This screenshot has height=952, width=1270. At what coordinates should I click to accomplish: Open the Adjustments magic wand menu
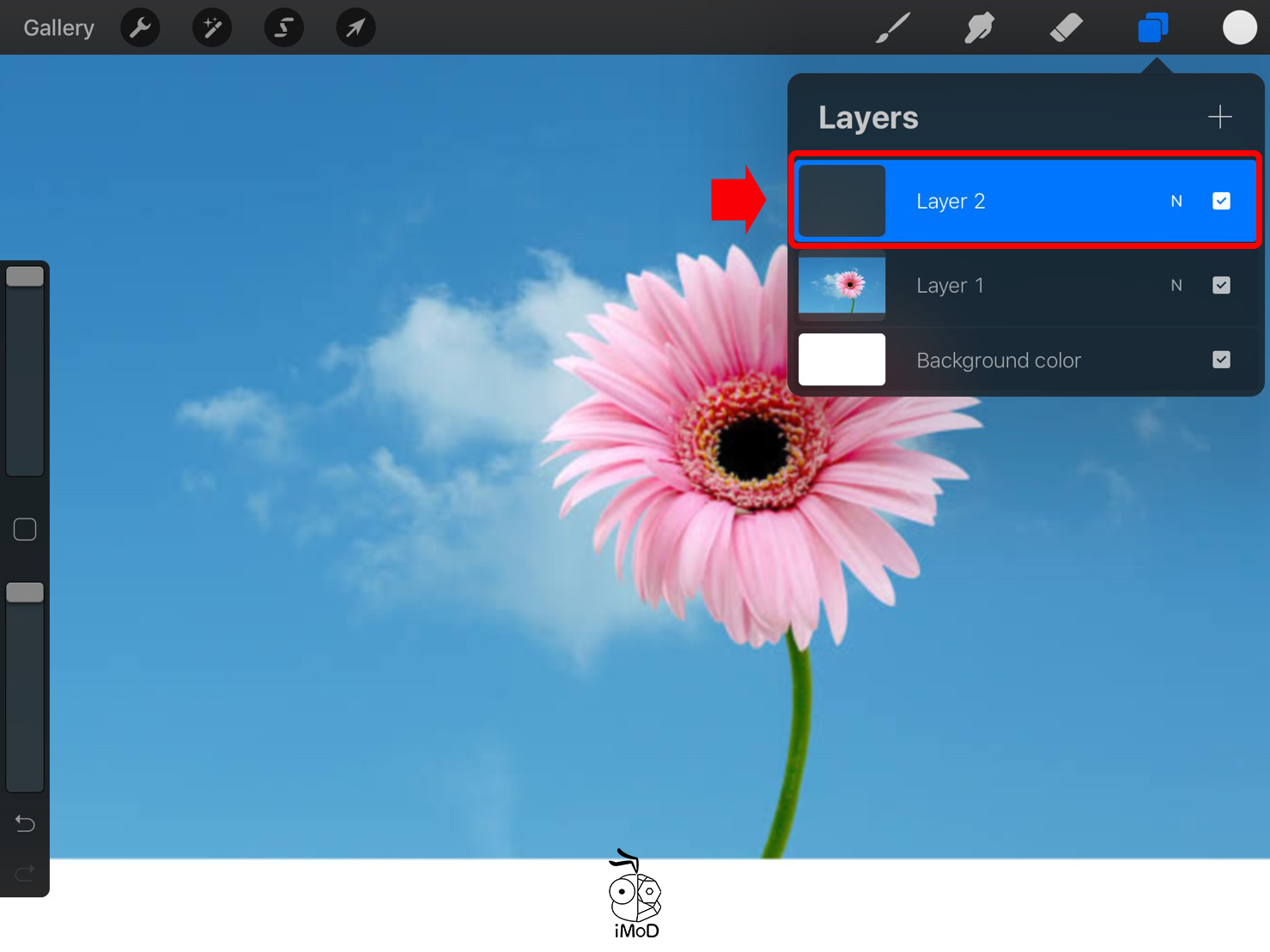[x=212, y=28]
